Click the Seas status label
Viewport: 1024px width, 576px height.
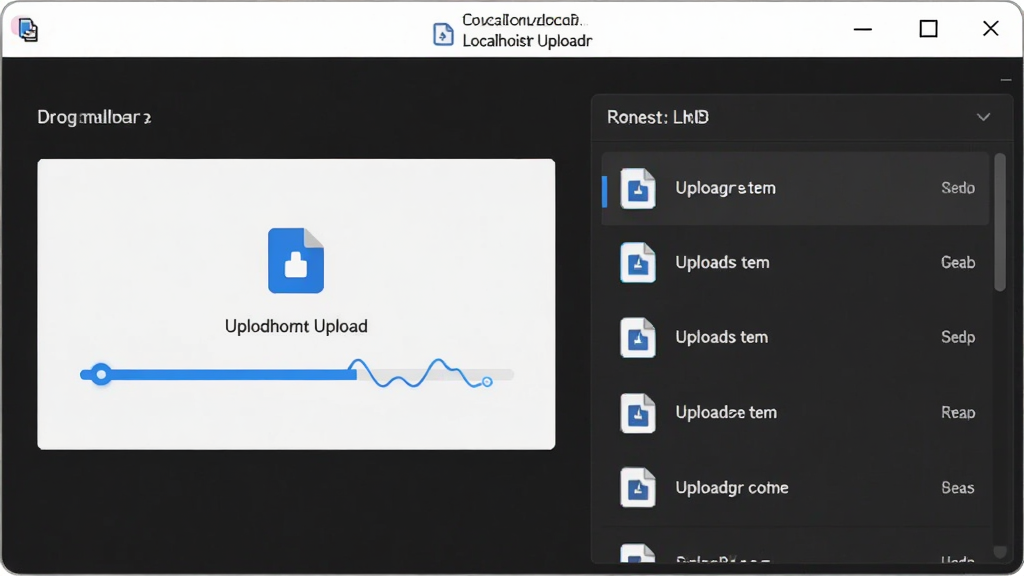957,488
